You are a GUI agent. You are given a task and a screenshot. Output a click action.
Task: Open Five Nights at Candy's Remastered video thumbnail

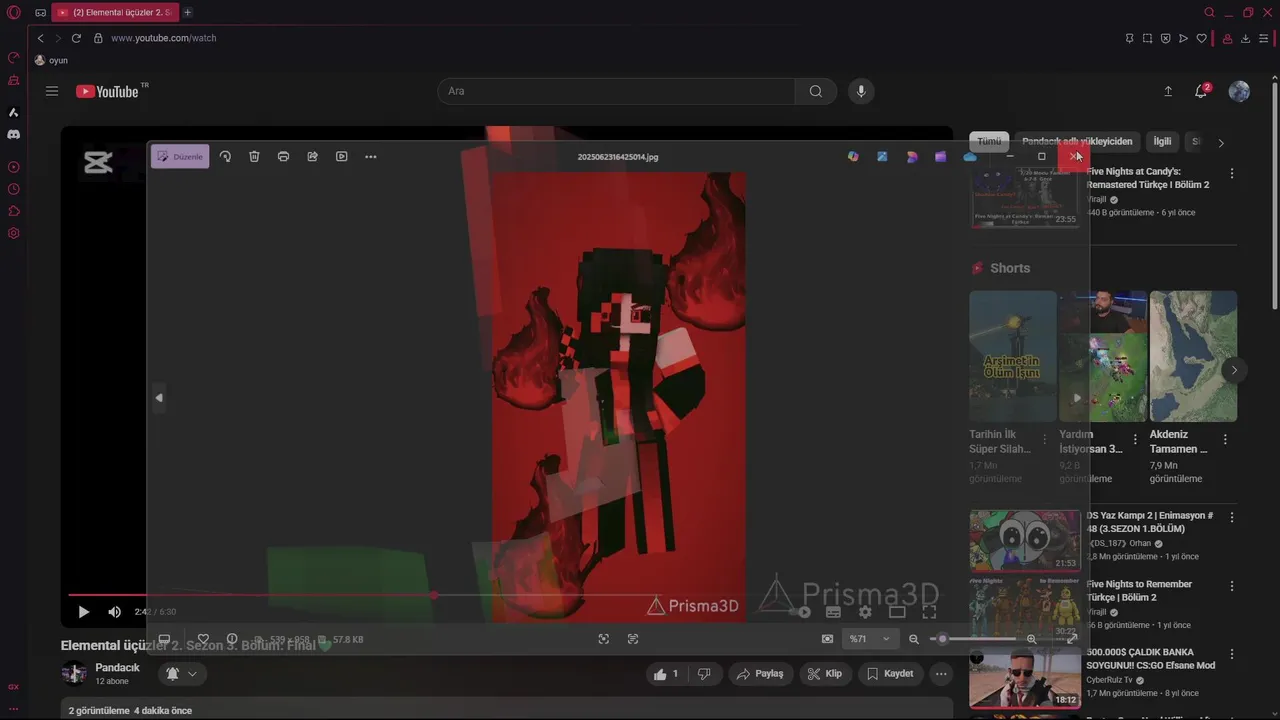1025,196
